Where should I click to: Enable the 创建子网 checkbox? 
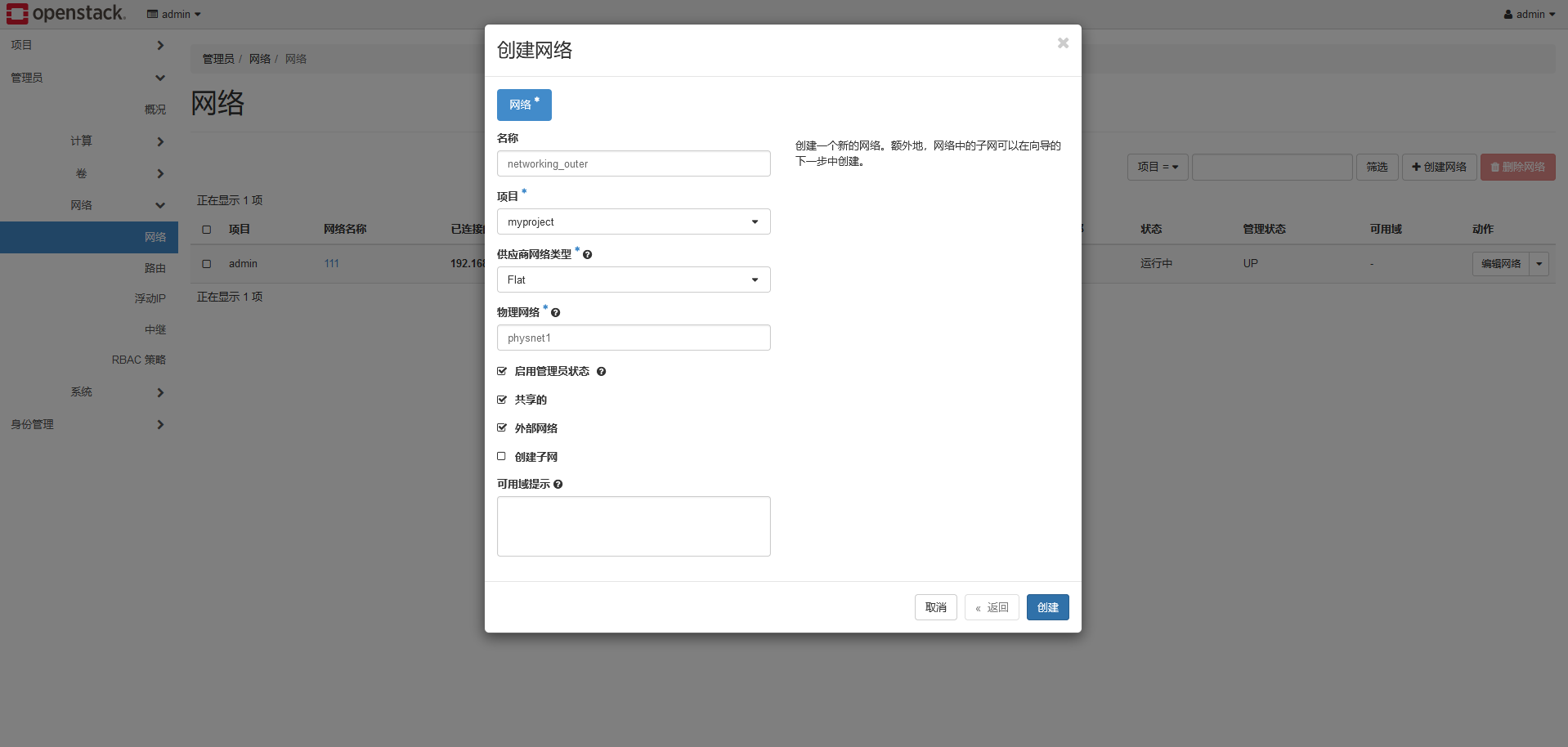click(502, 457)
